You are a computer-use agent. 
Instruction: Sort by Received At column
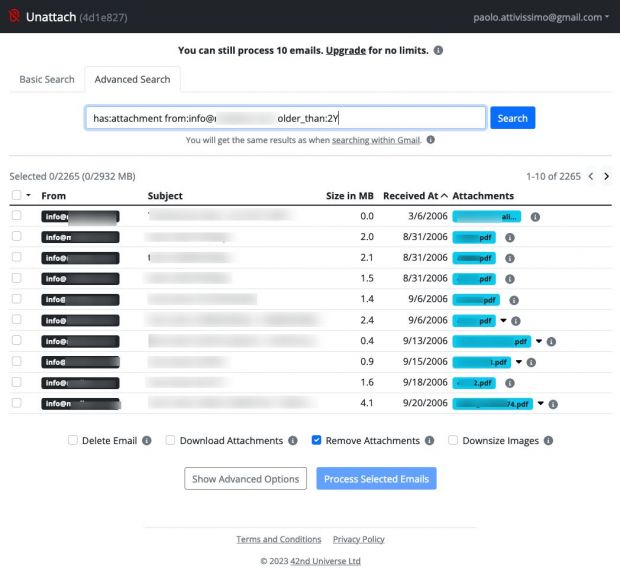coord(415,196)
